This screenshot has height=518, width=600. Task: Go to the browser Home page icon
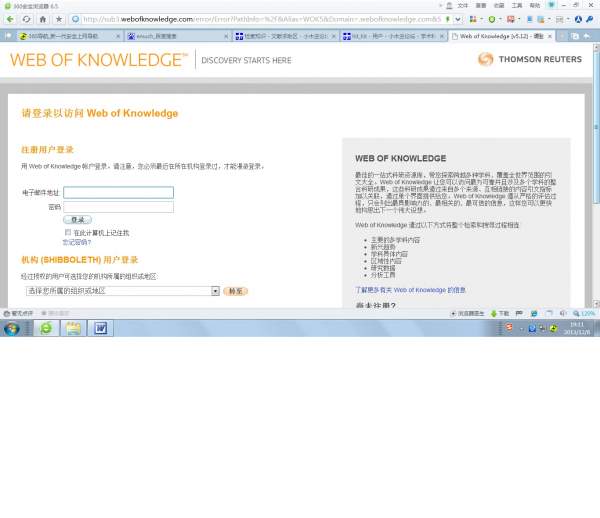(42, 19)
